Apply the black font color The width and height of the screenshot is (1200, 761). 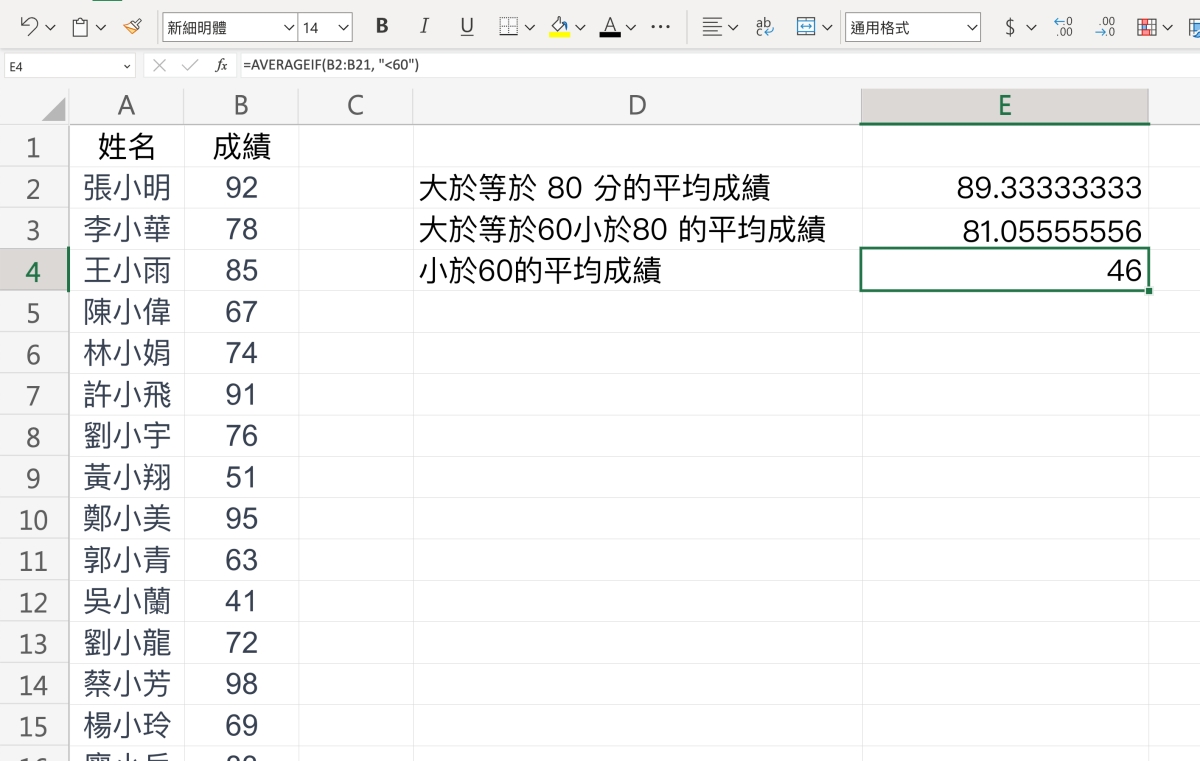click(610, 27)
